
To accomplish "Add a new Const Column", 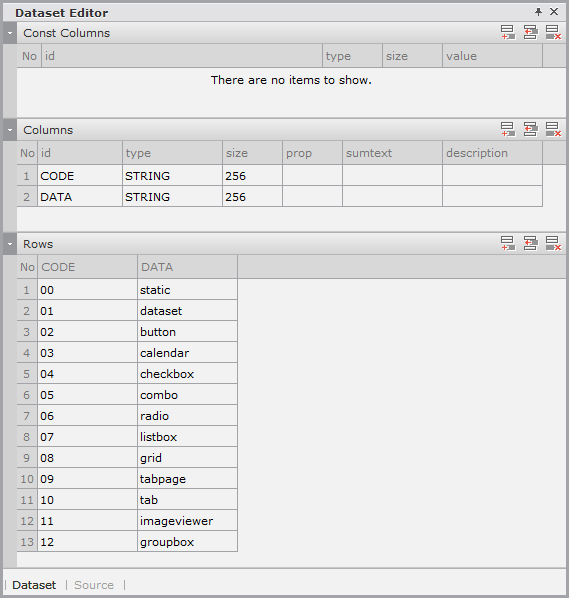I will click(508, 33).
